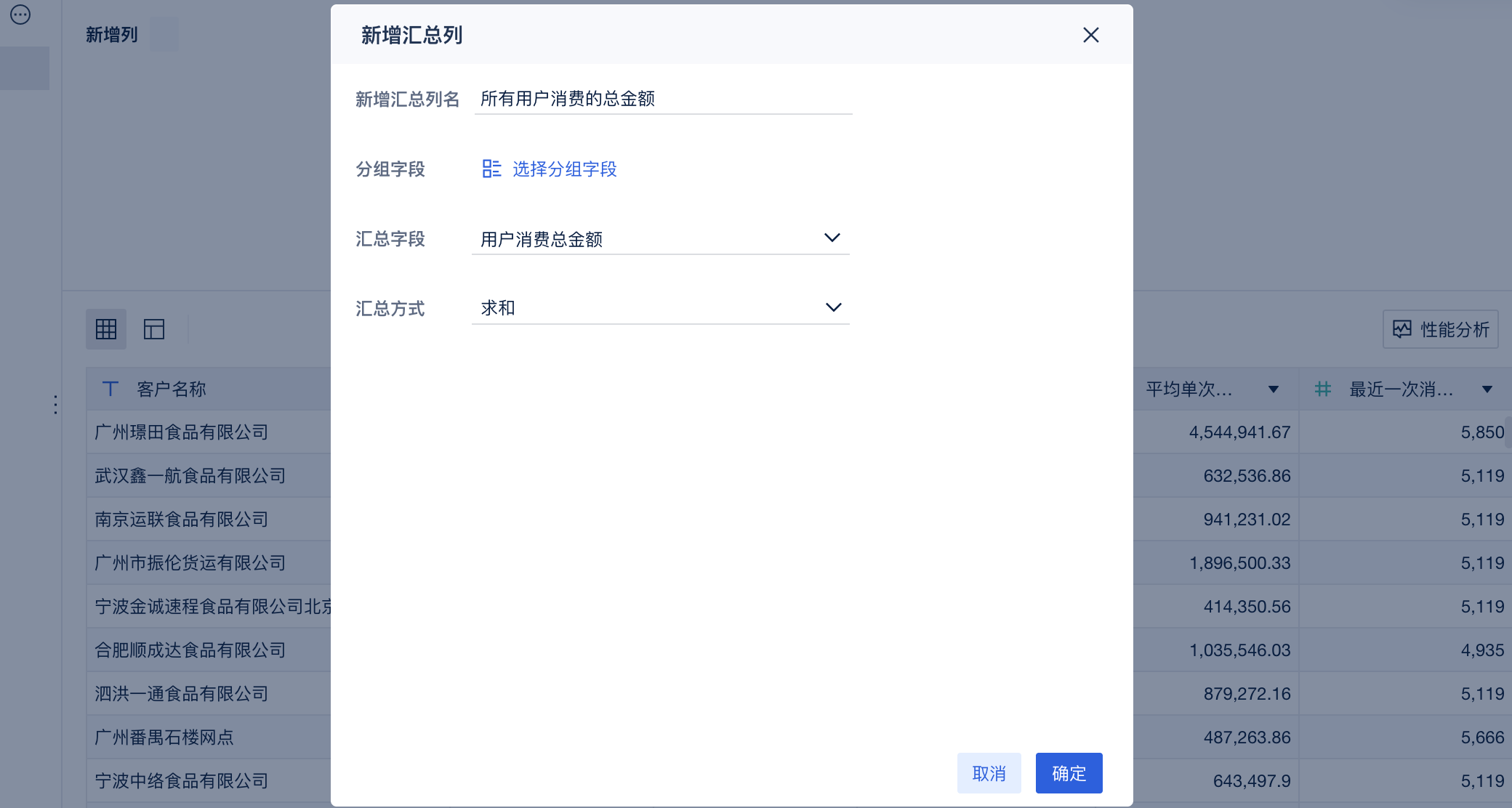Switch to the layout view icon
1512x808 pixels.
154,329
